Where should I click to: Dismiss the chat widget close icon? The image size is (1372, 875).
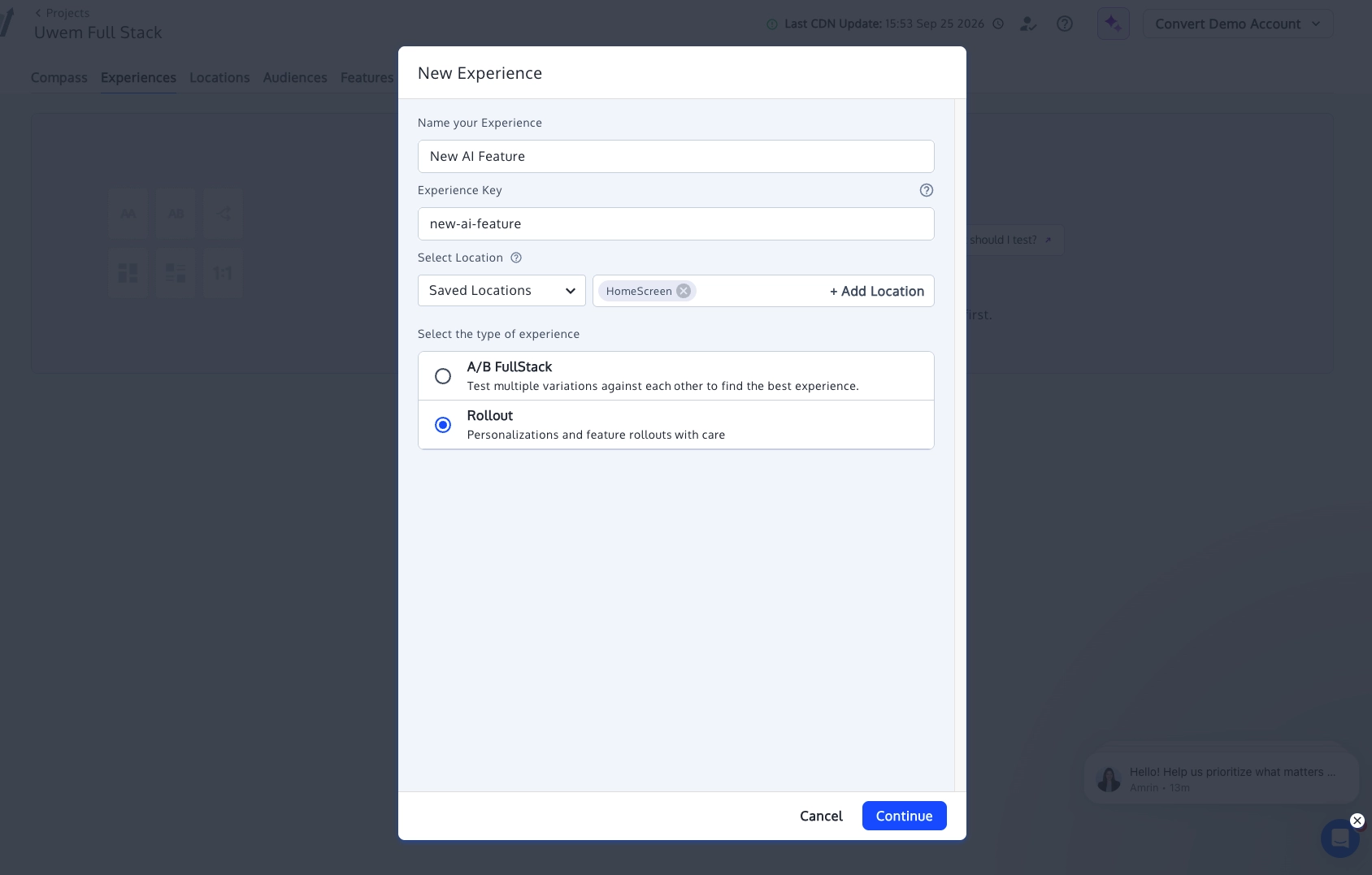pyautogui.click(x=1357, y=821)
